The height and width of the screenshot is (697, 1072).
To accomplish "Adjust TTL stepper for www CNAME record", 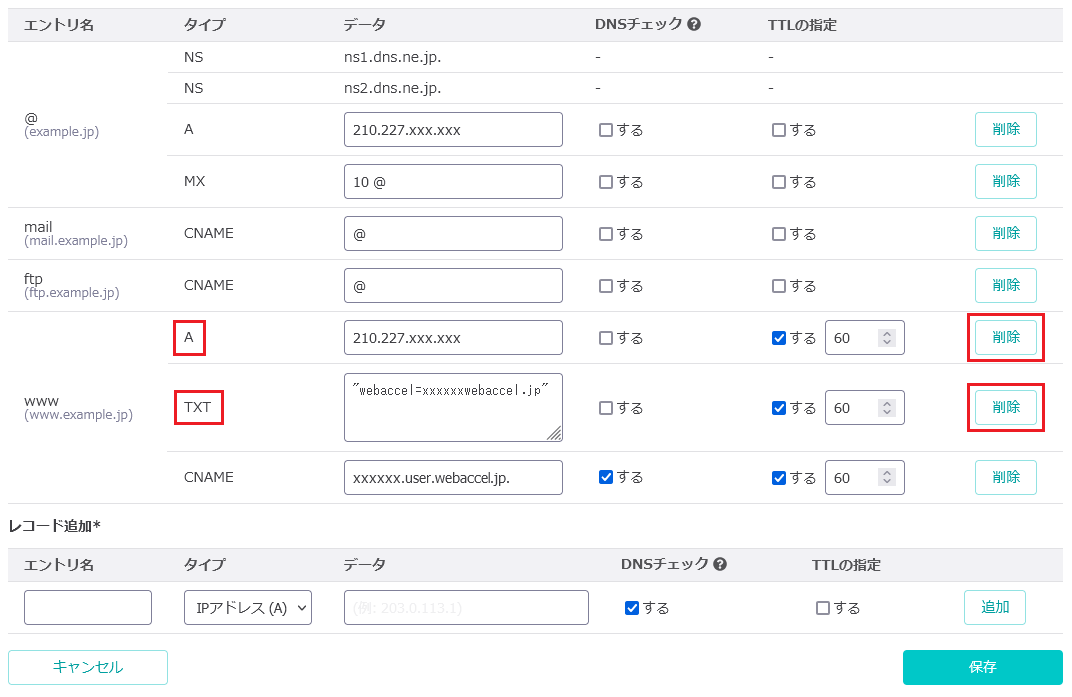I will point(887,477).
